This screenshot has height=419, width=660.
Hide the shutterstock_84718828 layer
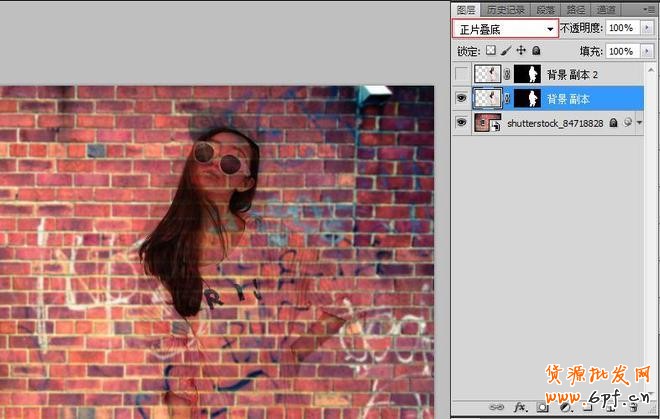tap(461, 122)
